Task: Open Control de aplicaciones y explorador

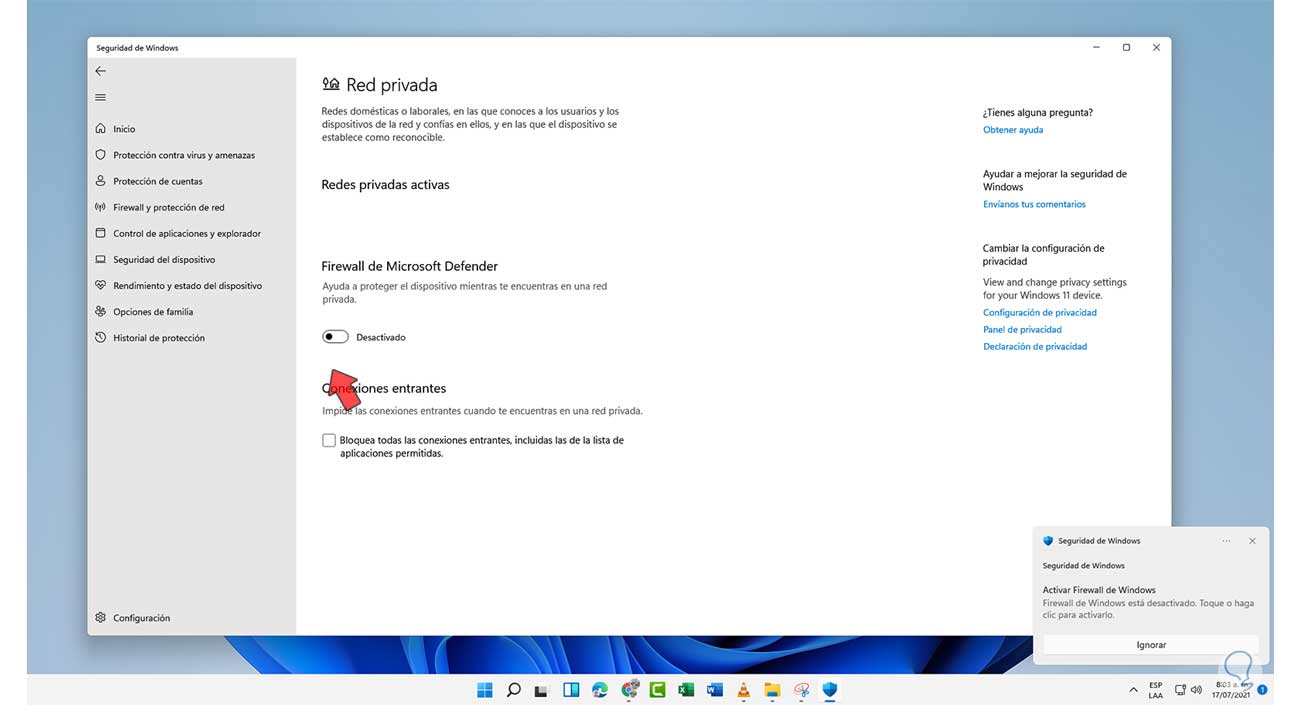Action: pyautogui.click(x=187, y=233)
